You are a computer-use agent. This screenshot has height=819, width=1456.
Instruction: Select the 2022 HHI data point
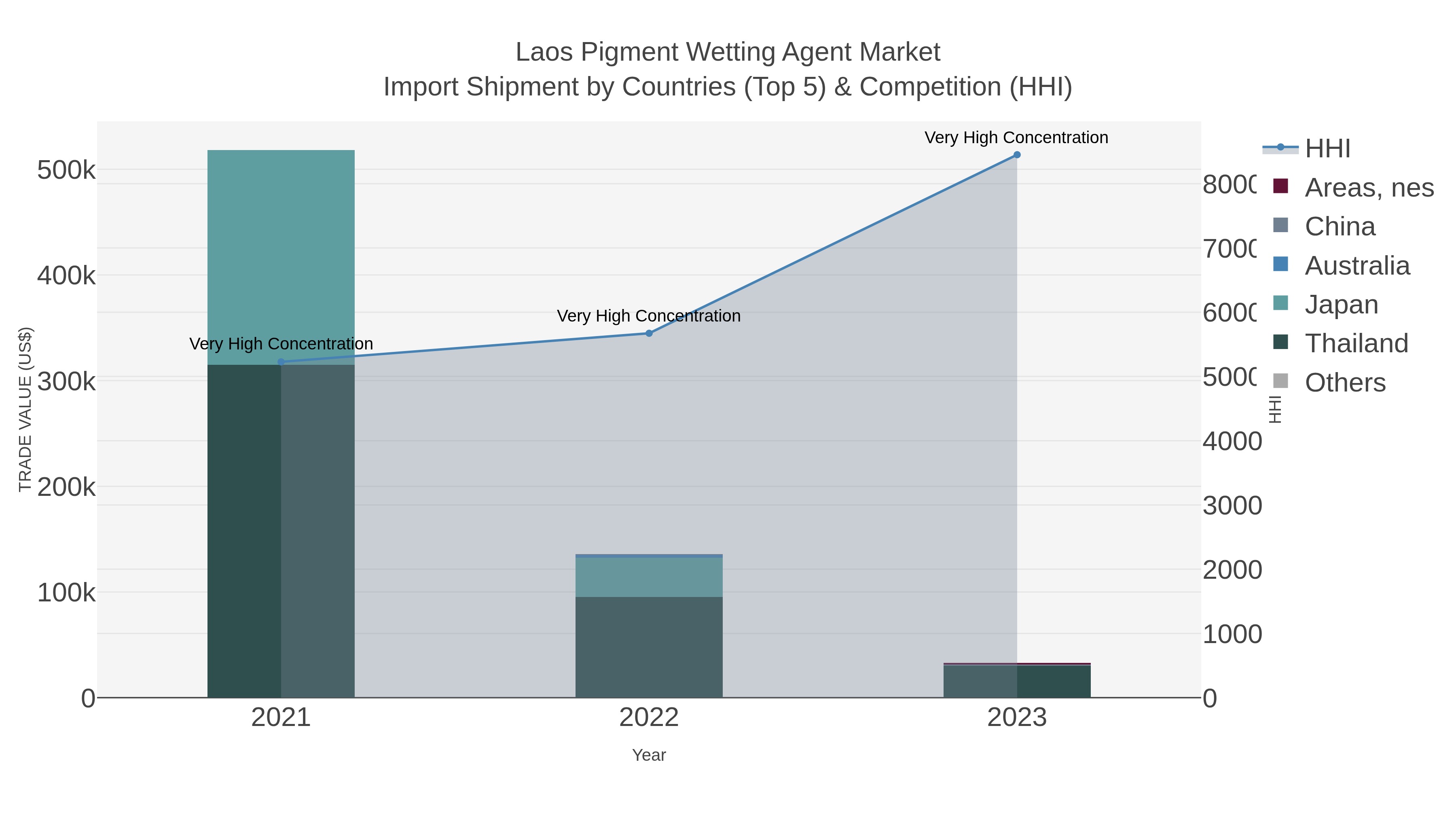649,334
